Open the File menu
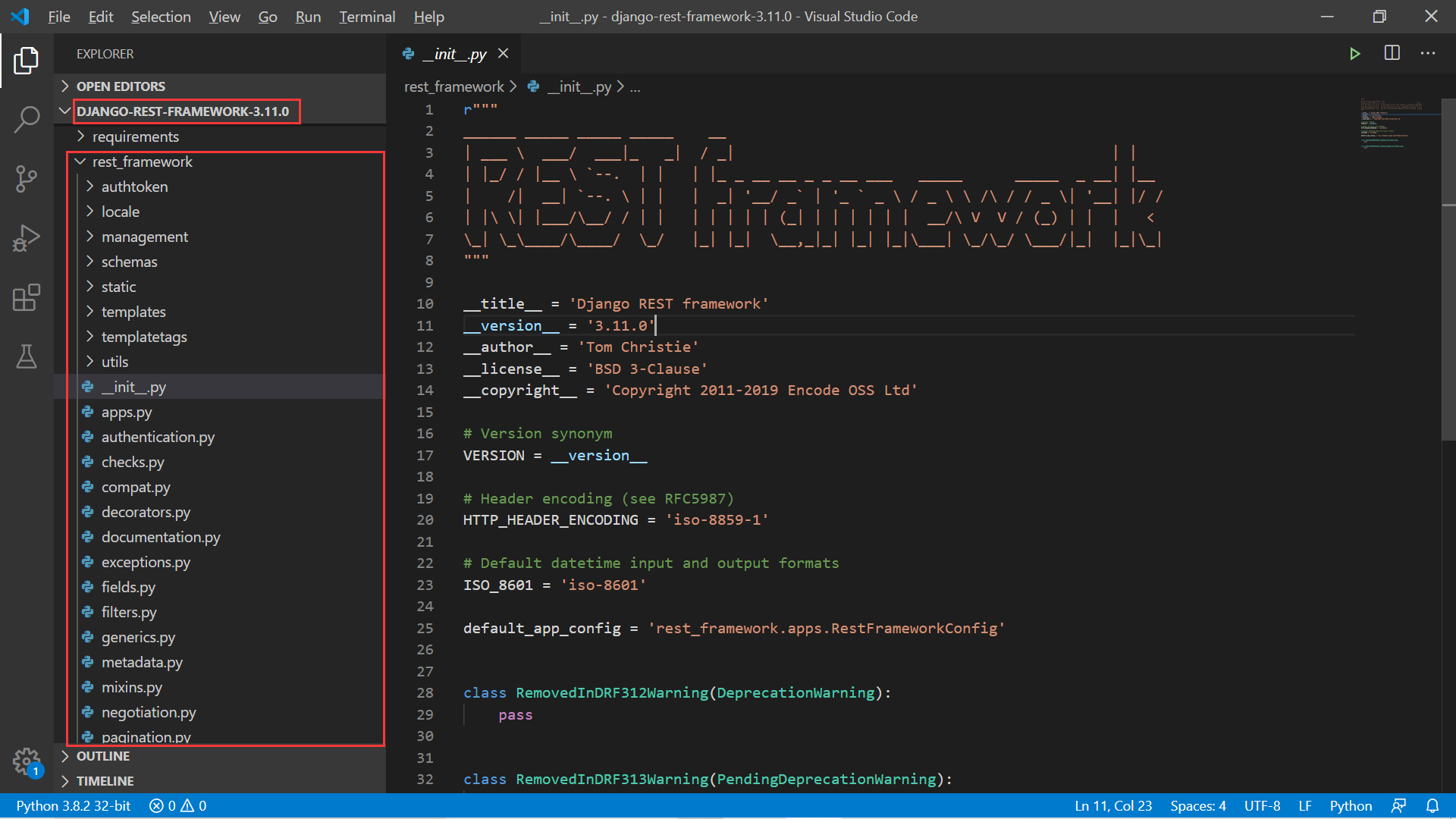Viewport: 1456px width, 819px height. coord(58,17)
